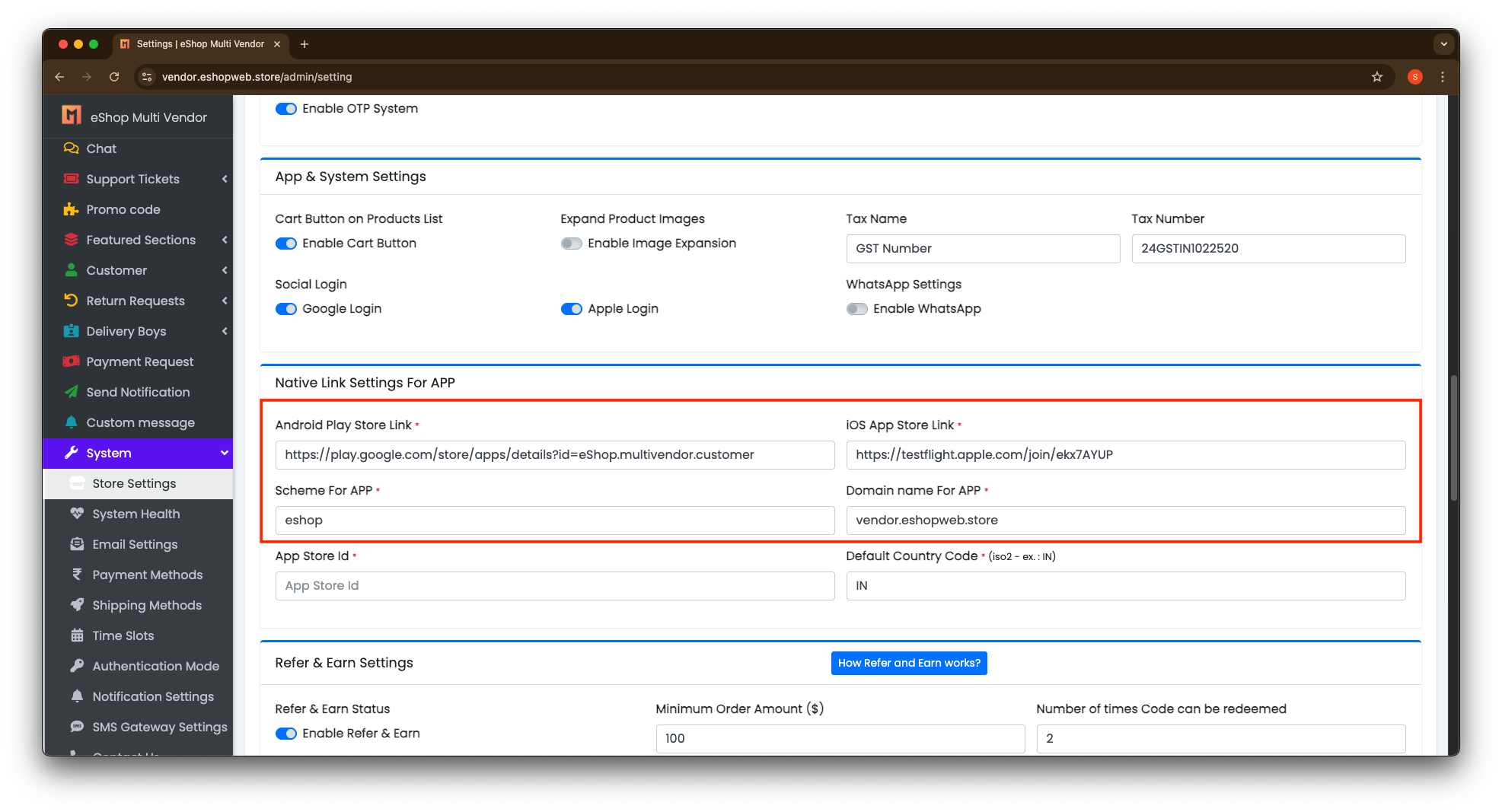Click the App Store Id field
Screen dimensions: 1502x812
pos(555,586)
